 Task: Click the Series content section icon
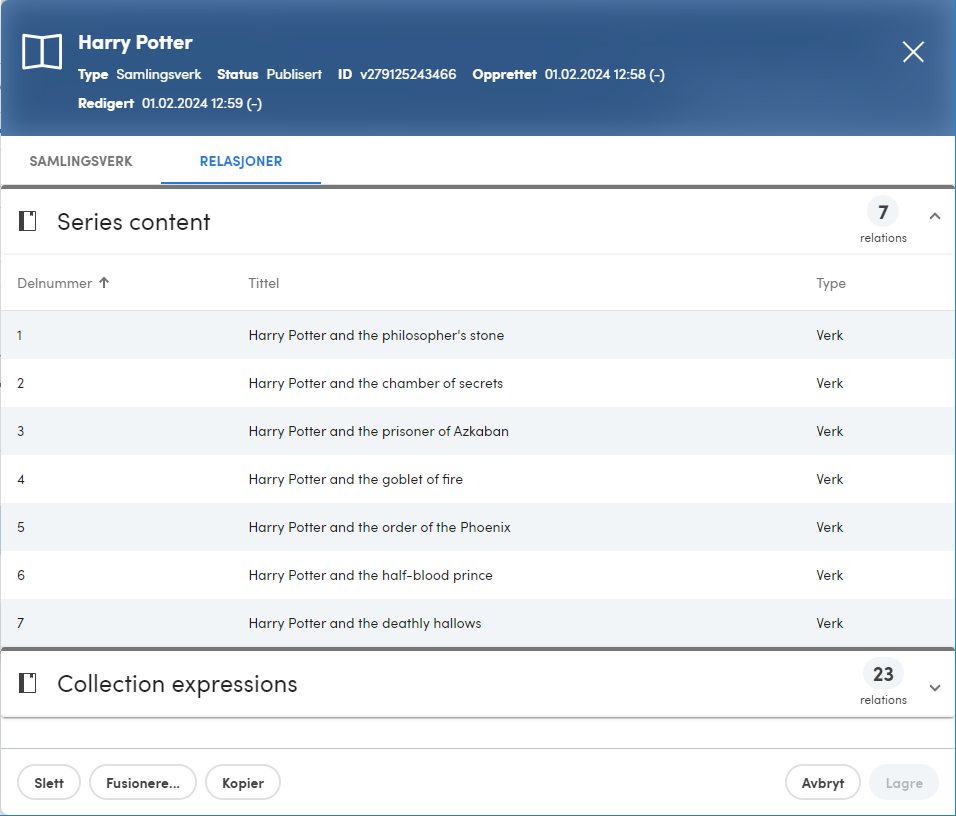click(x=27, y=221)
